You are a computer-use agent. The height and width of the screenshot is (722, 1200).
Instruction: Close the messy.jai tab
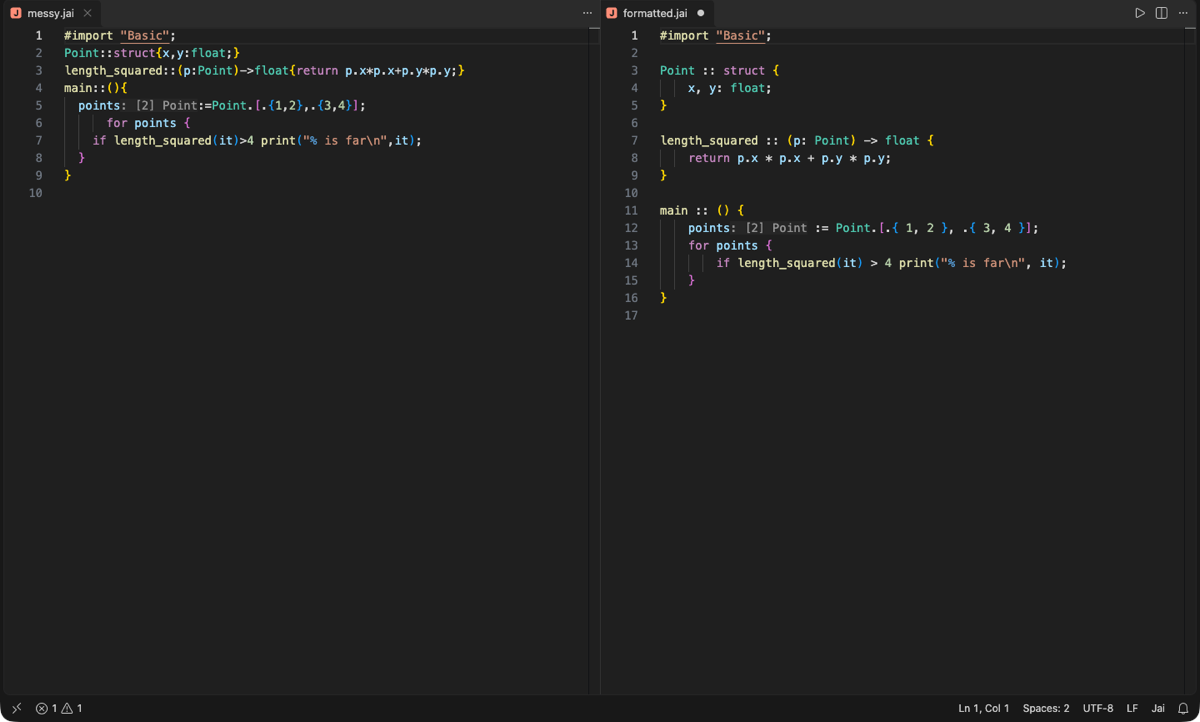pyautogui.click(x=87, y=13)
